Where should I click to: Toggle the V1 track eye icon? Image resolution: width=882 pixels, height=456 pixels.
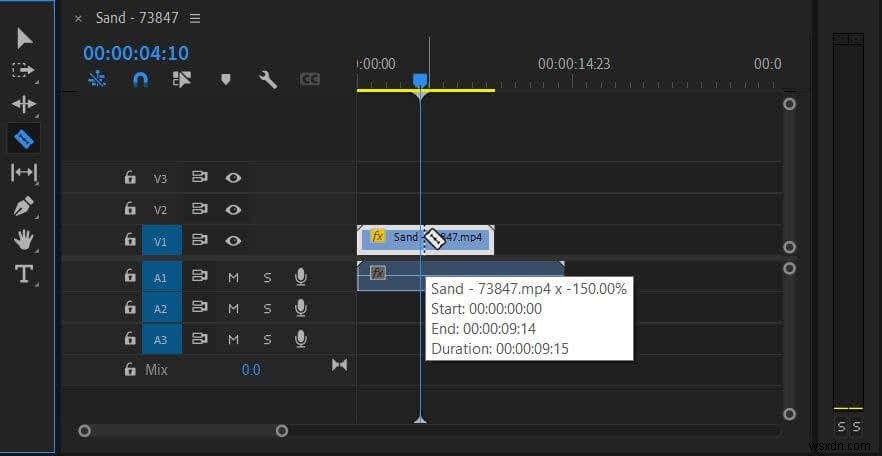[233, 241]
